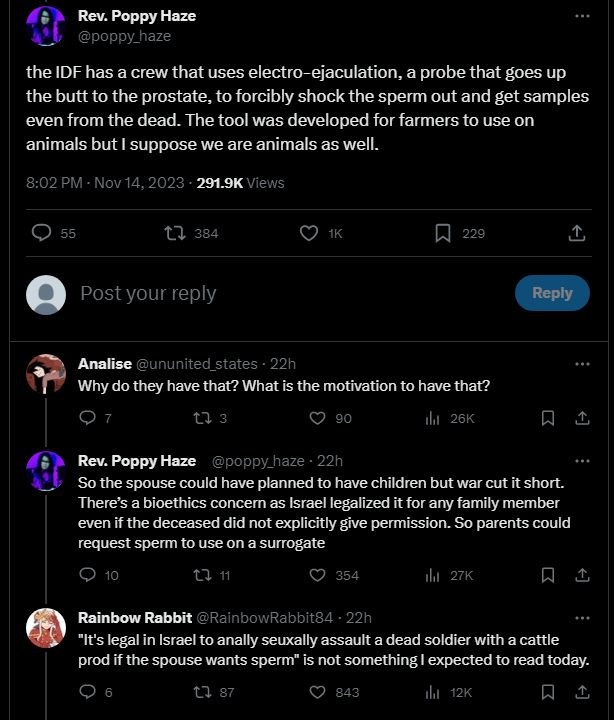Like Analise's reply with 90 likes
This screenshot has width=614, height=720.
[318, 418]
